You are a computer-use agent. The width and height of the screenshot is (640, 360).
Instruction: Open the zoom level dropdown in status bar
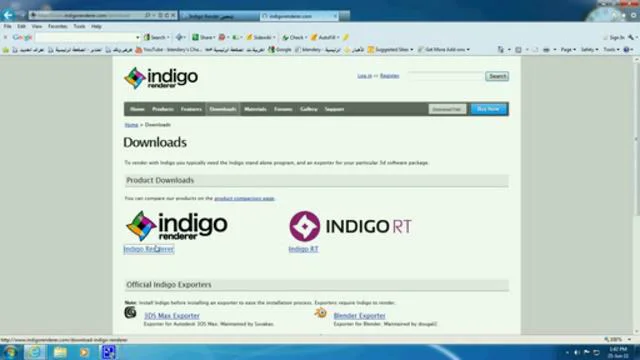point(629,340)
